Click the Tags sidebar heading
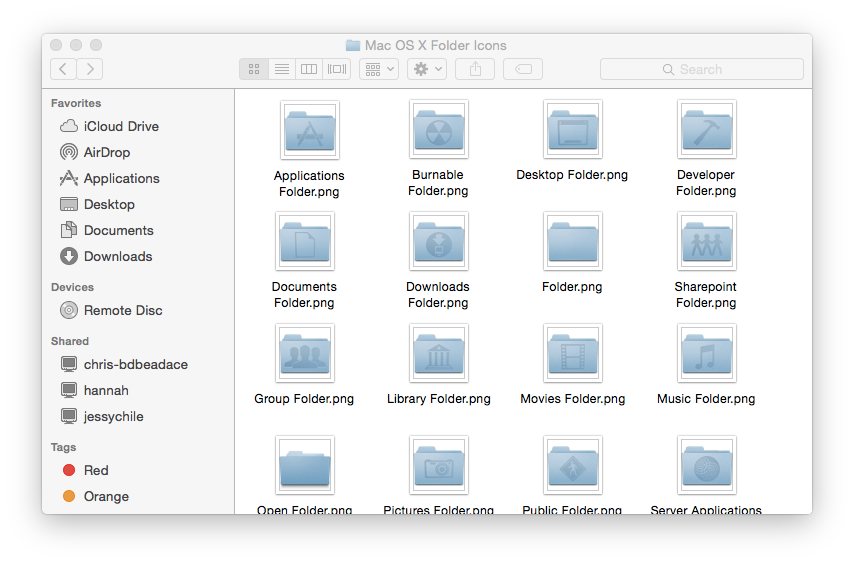 coord(63,447)
